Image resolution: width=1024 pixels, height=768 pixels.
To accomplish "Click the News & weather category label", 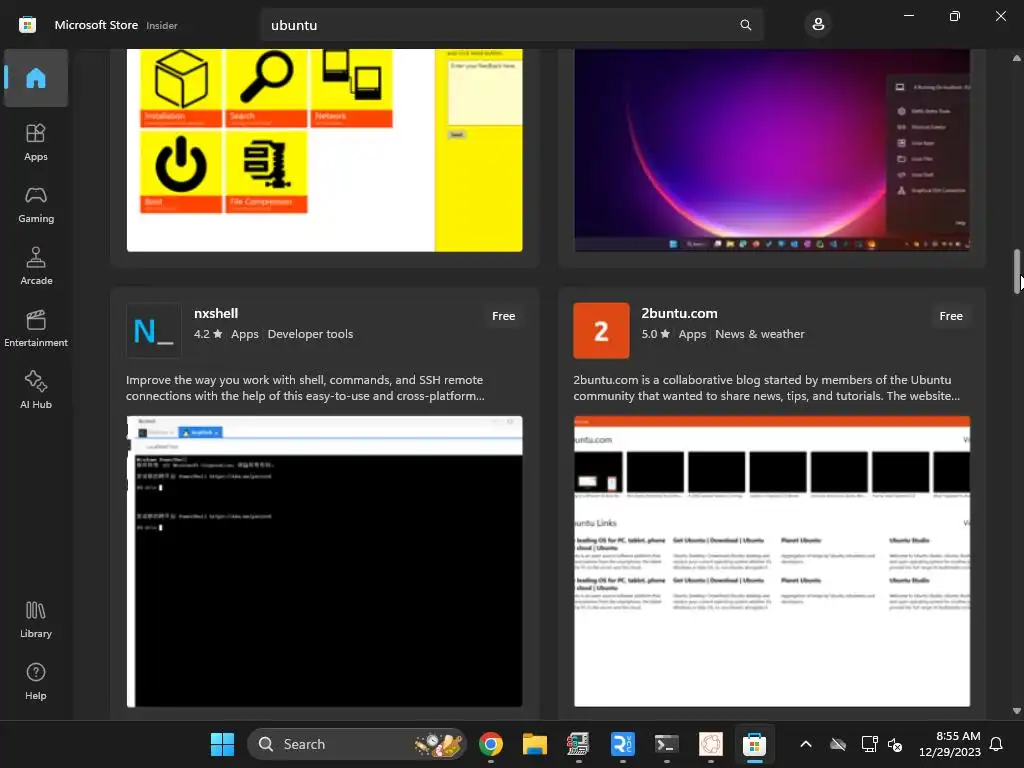I will point(760,334).
